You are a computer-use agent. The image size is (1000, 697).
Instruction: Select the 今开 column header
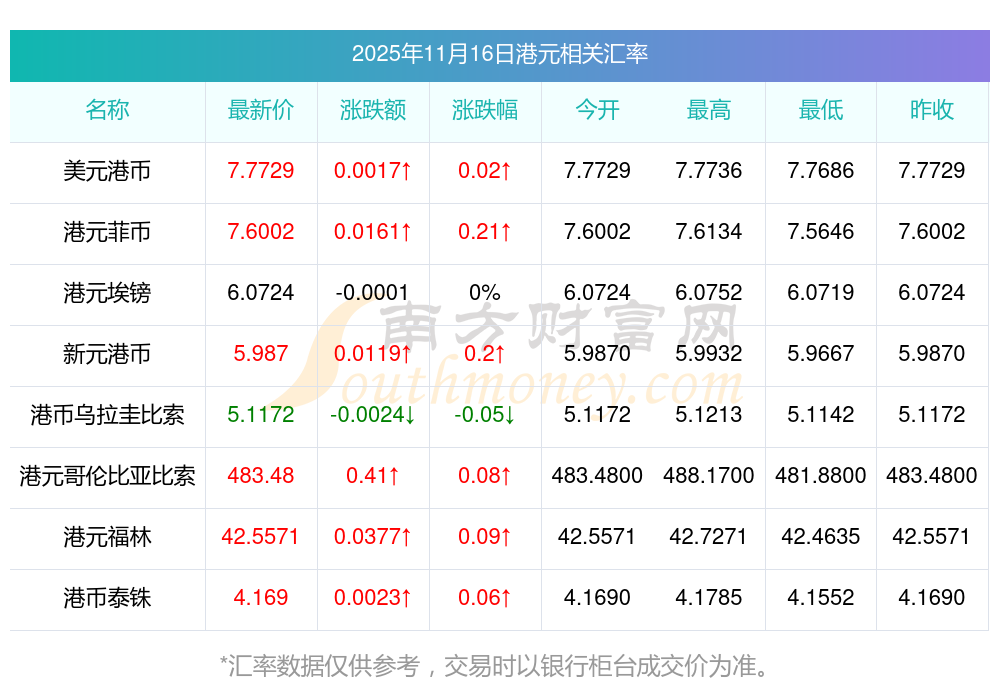(x=597, y=110)
